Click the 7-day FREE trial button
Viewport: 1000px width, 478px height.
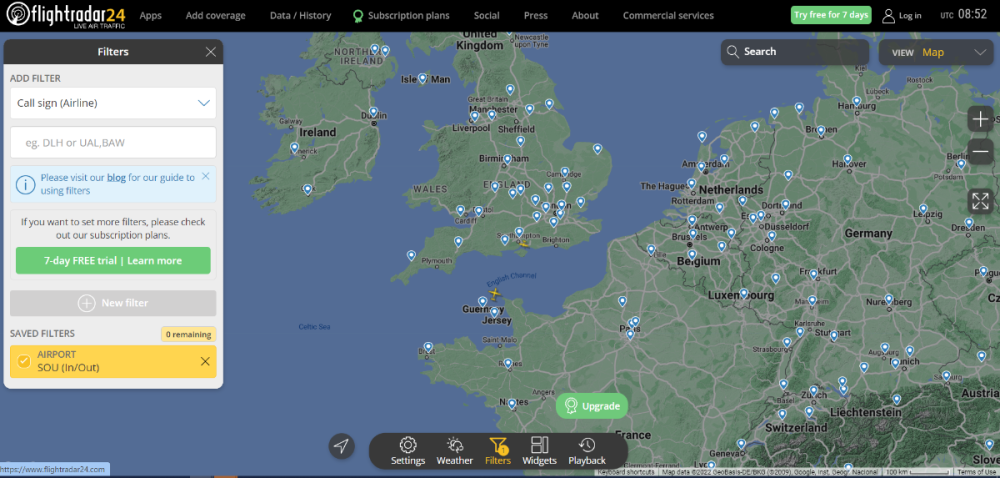point(113,261)
